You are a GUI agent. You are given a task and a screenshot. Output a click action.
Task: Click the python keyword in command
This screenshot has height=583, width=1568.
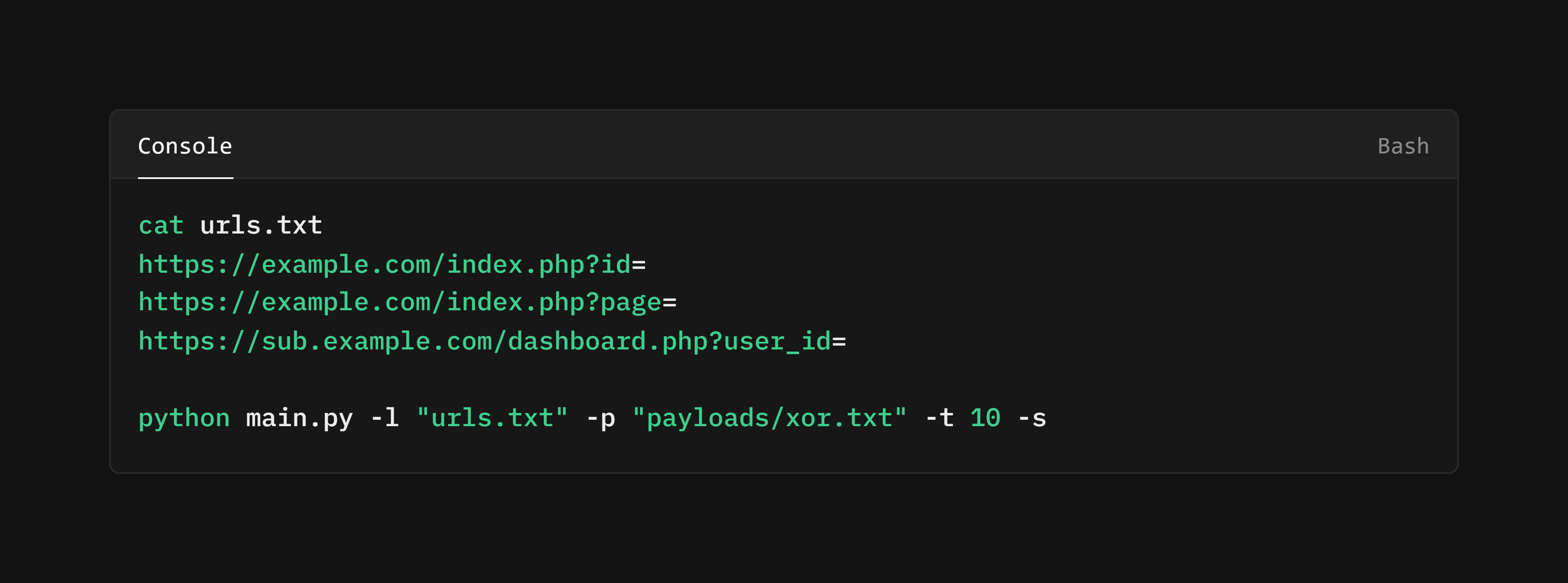184,418
